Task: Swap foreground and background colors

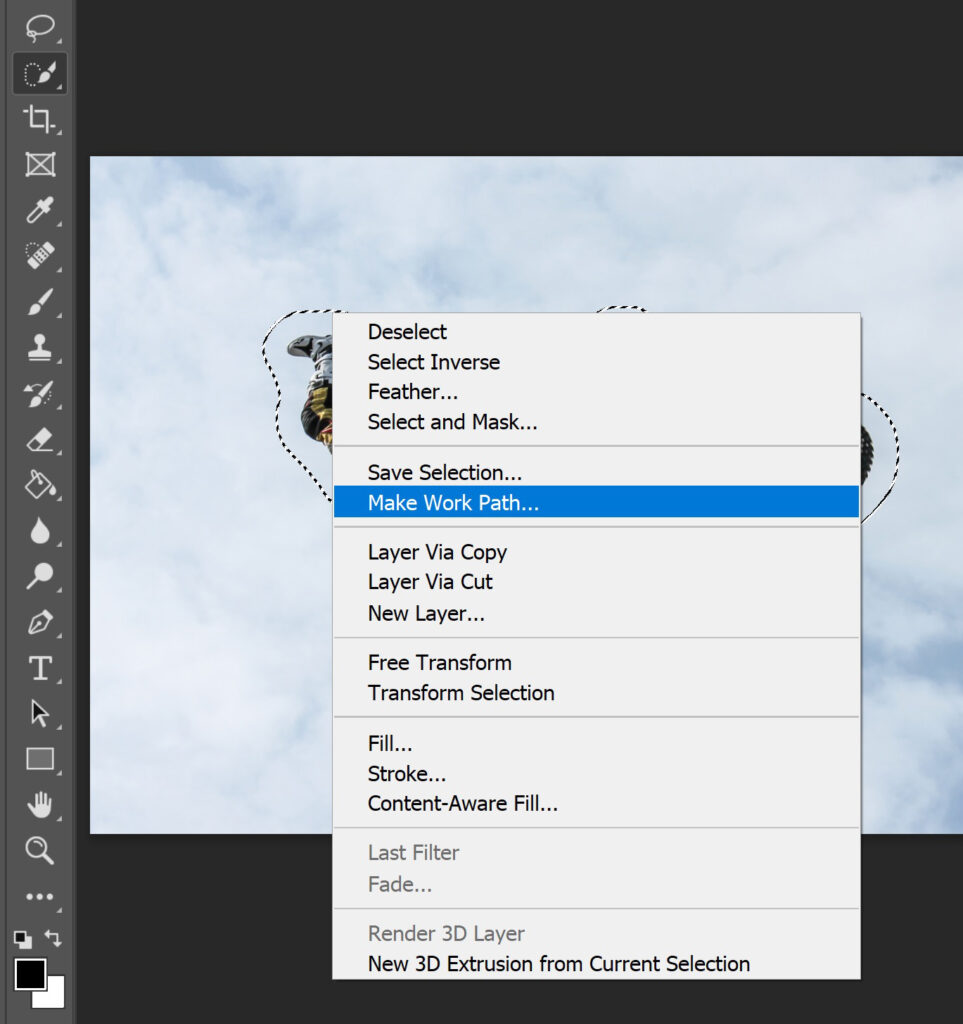Action: click(54, 938)
